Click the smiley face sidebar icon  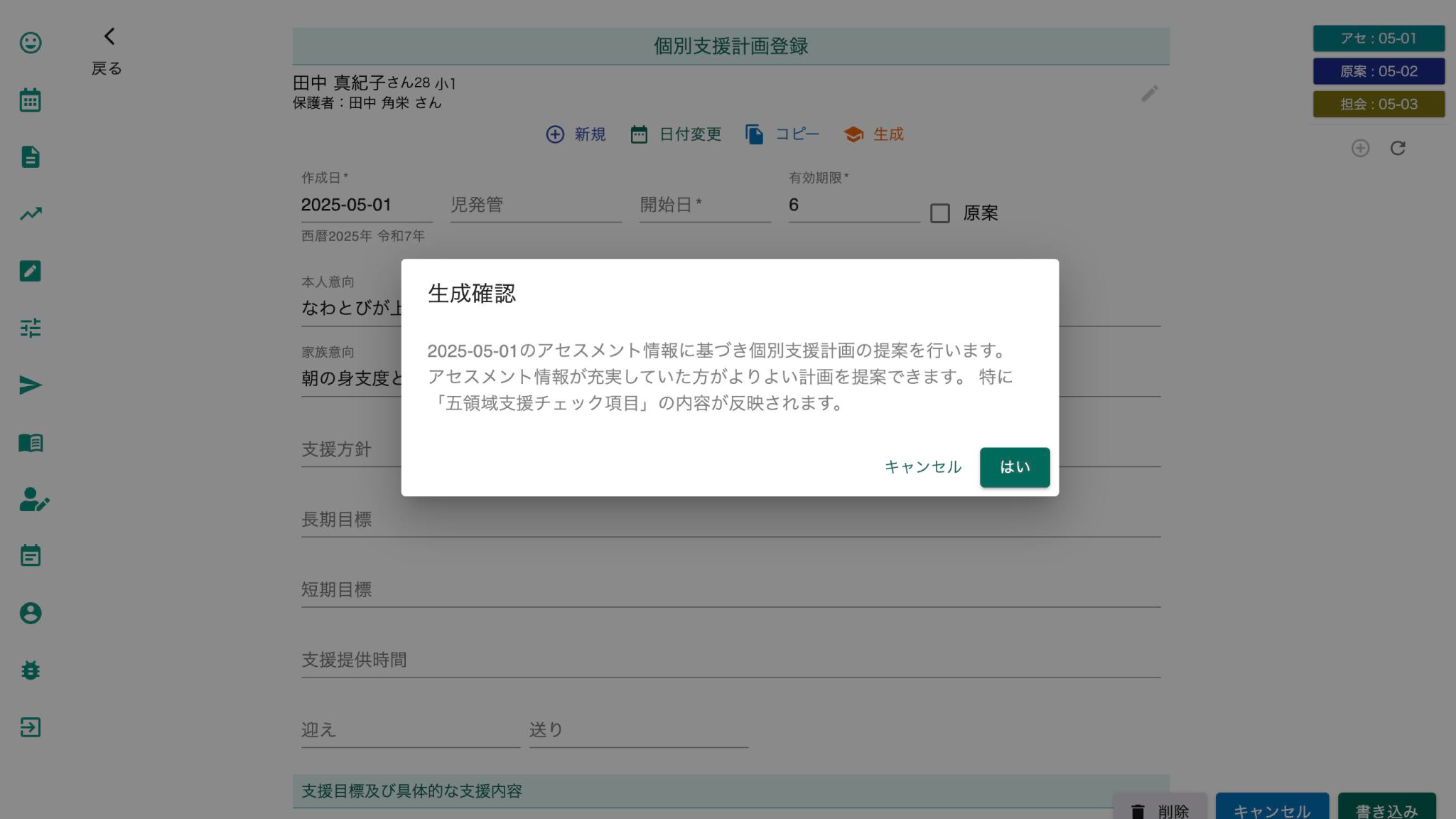click(x=31, y=43)
